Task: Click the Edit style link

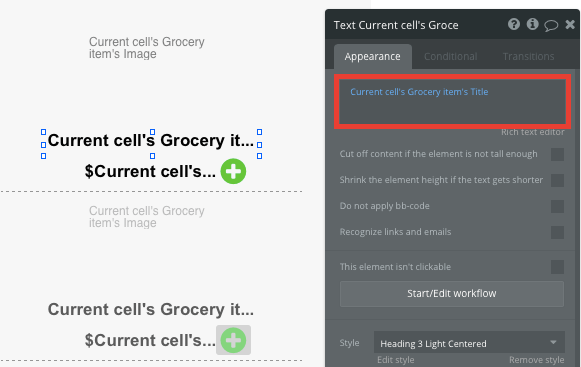Action: pos(395,360)
